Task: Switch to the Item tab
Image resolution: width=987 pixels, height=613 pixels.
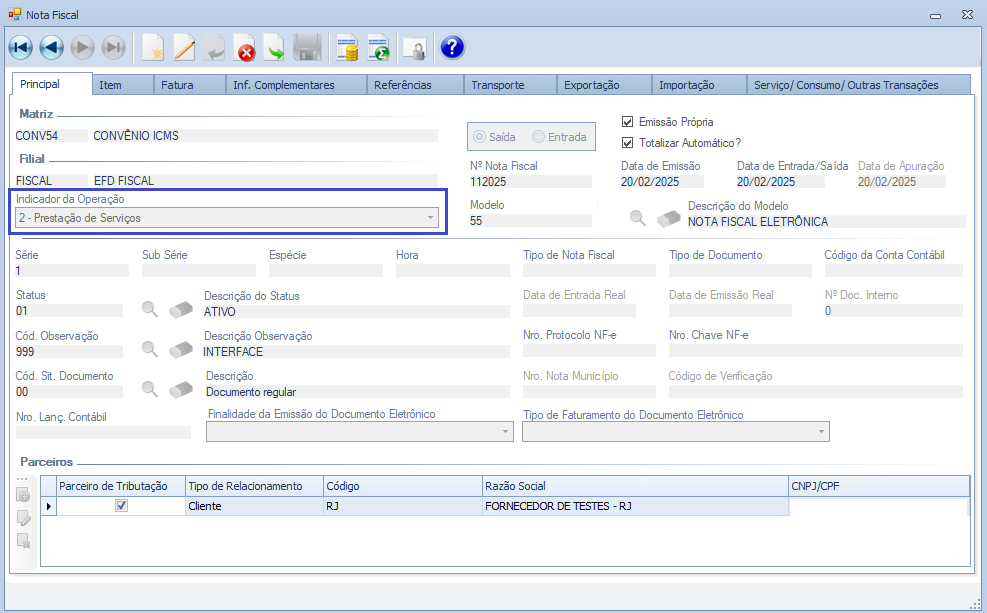Action: point(111,85)
